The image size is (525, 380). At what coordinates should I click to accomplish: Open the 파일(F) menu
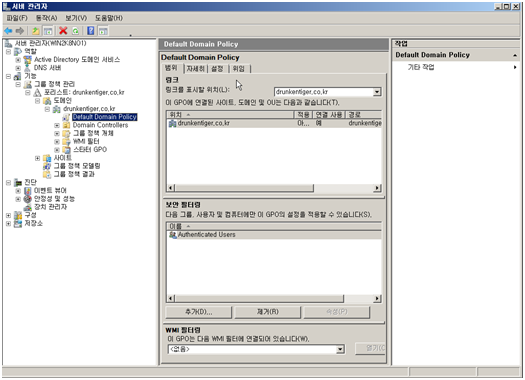pos(17,18)
